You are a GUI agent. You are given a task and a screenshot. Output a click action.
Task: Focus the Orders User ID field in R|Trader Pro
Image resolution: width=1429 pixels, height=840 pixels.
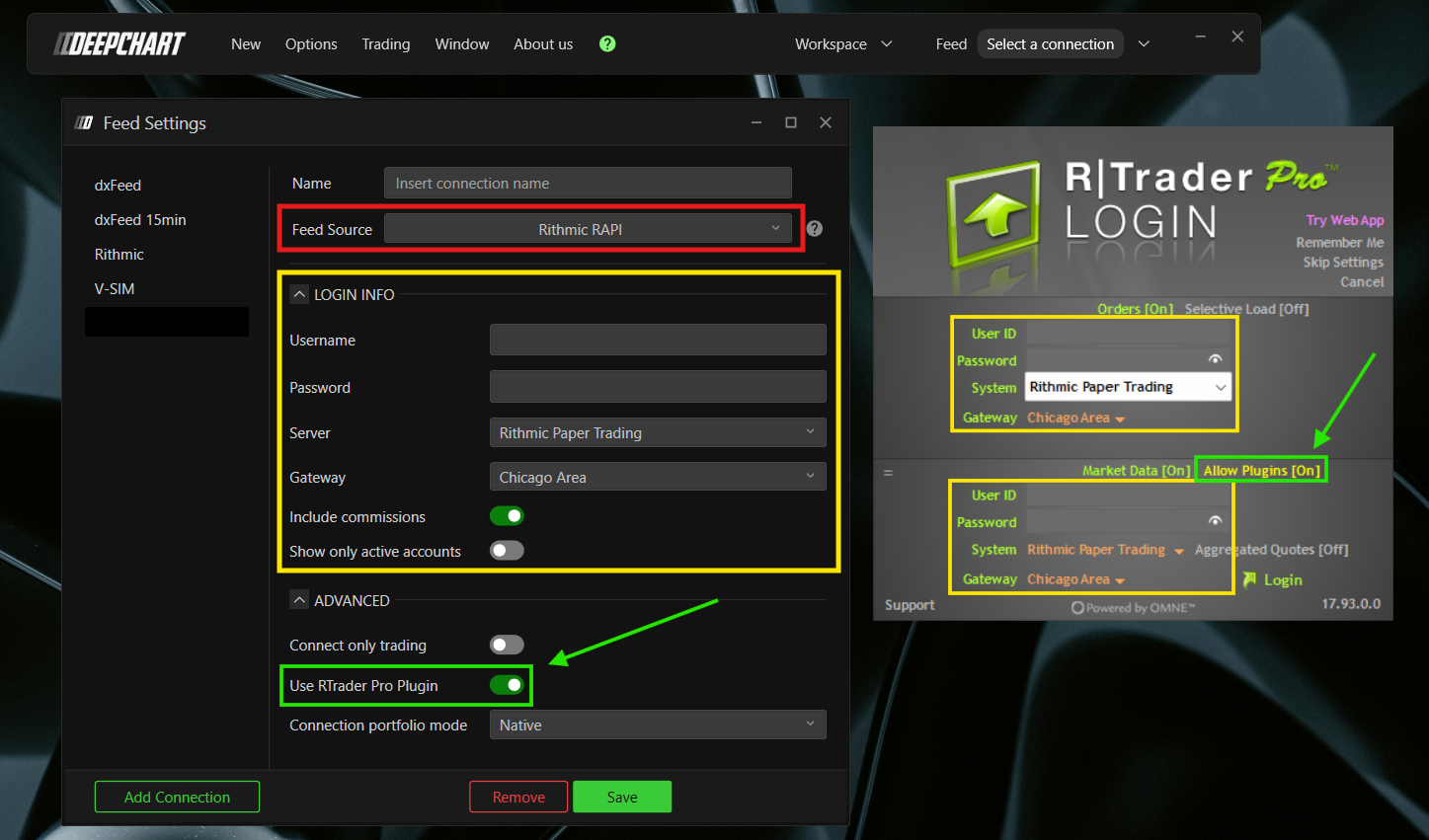pos(1128,333)
